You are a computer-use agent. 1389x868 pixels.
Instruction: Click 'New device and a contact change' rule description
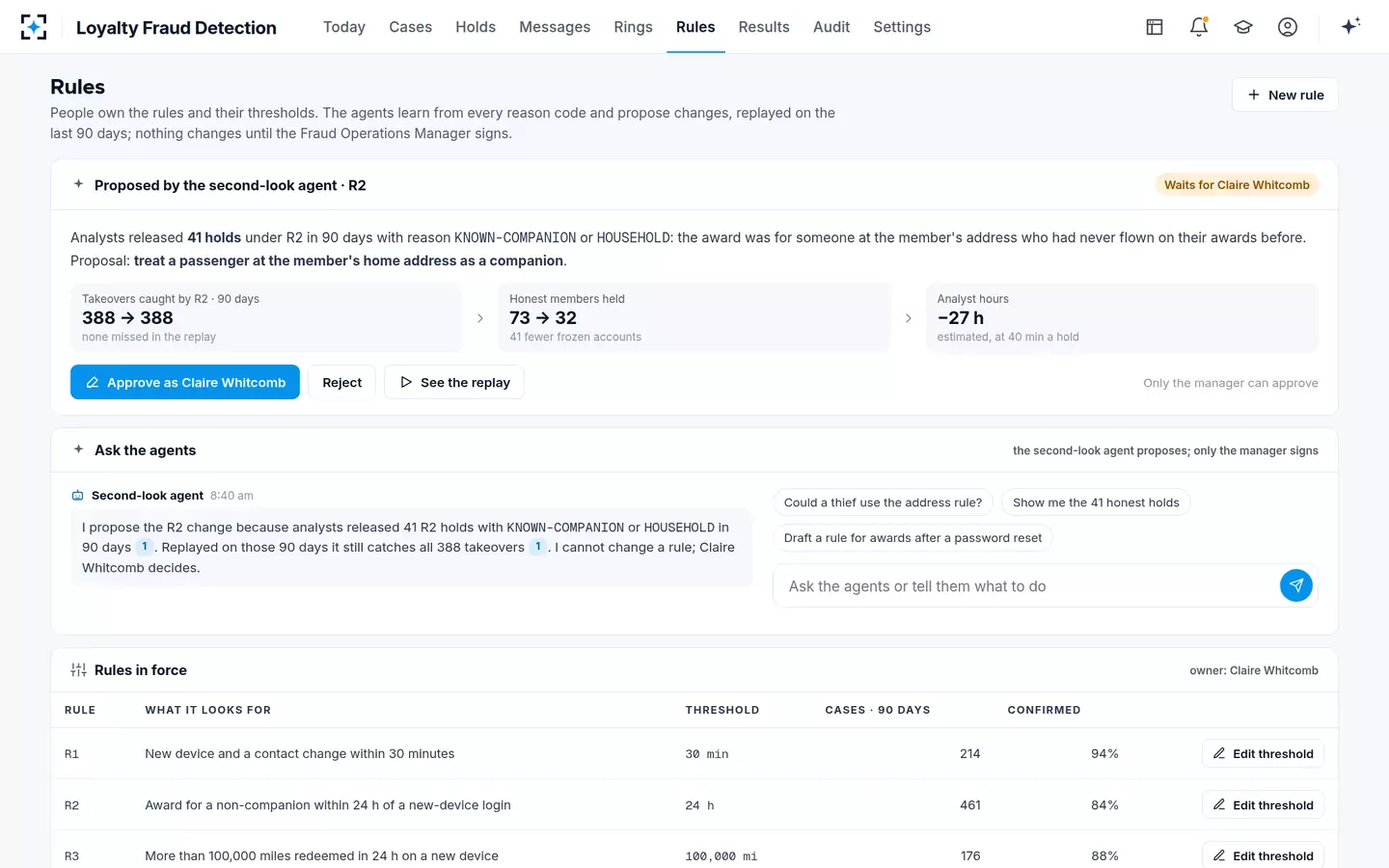(299, 753)
